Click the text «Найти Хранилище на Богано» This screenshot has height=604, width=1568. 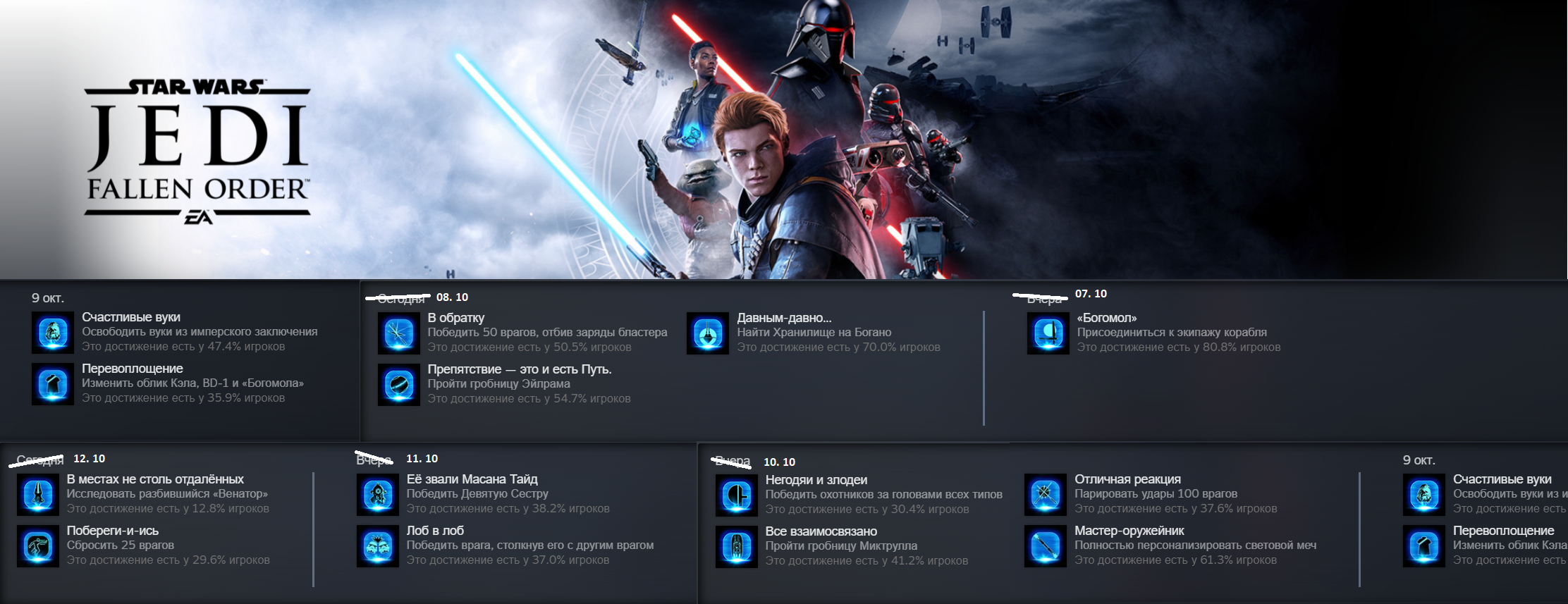coord(814,333)
